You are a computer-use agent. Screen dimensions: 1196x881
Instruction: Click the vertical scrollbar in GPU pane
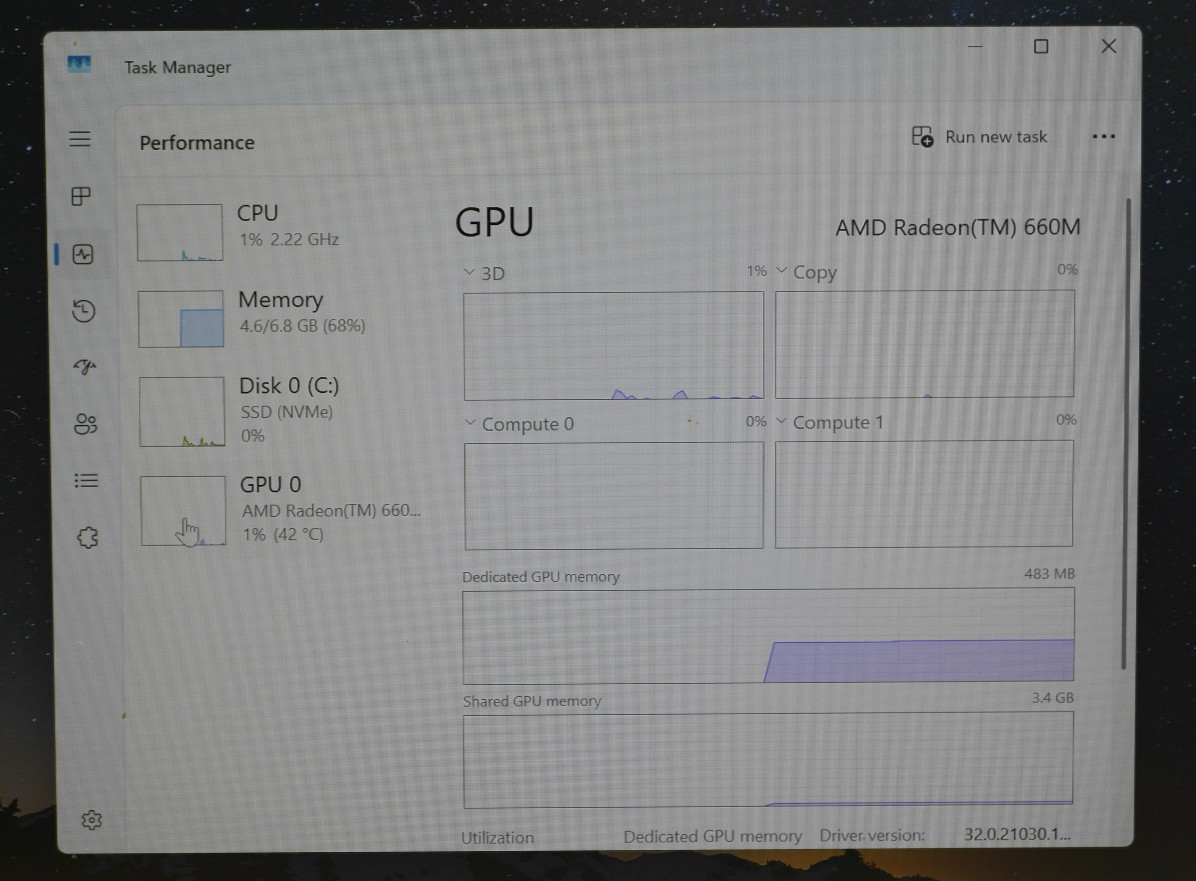(1126, 435)
